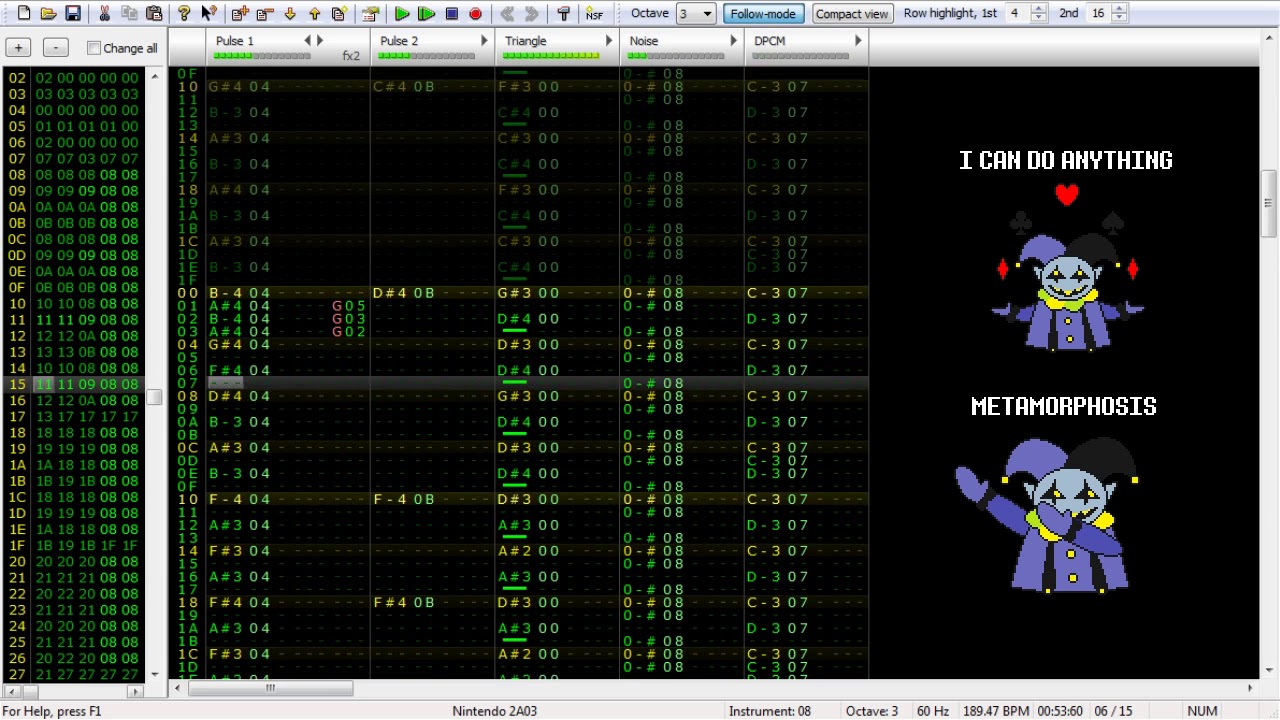
Task: Activate context help pointer icon
Action: tap(208, 14)
